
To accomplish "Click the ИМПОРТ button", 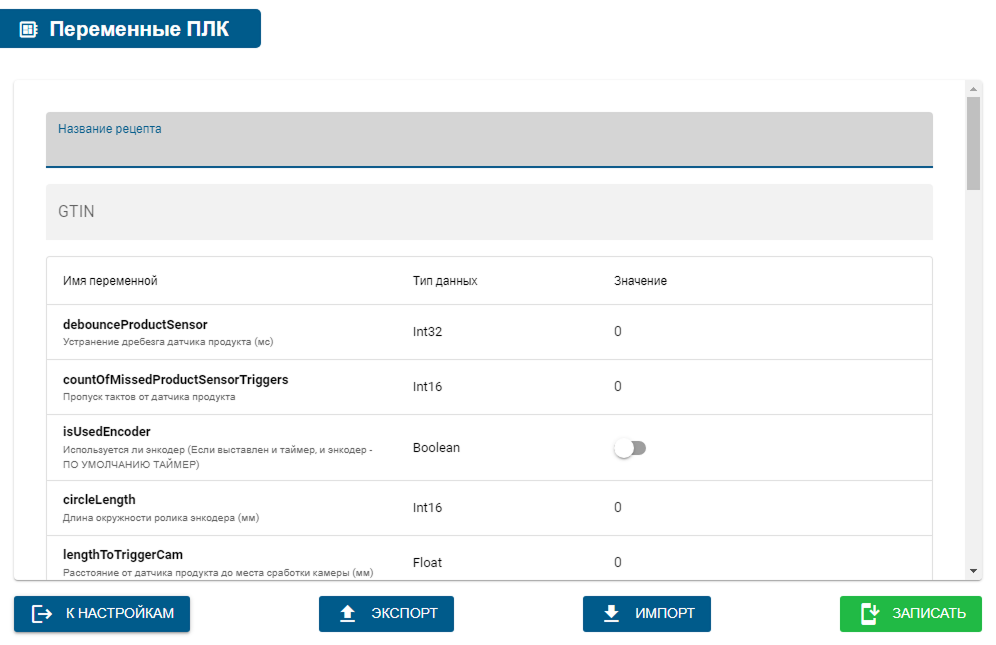I will (x=647, y=614).
